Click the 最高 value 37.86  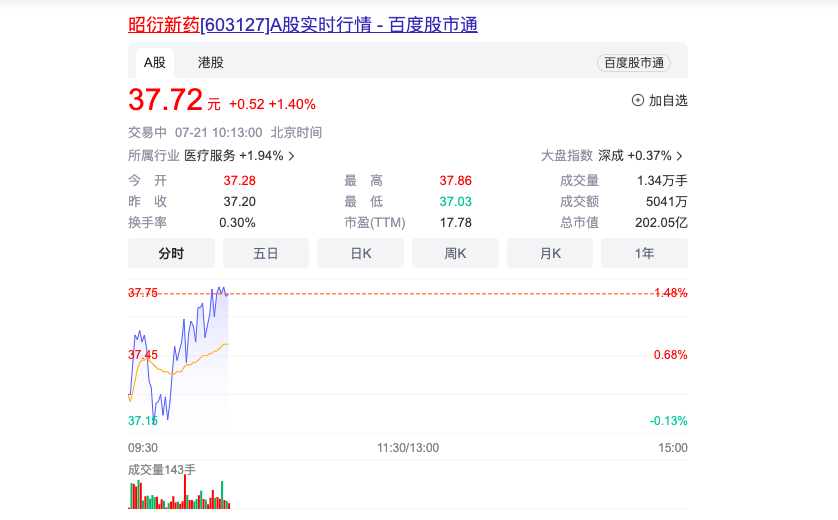[455, 181]
